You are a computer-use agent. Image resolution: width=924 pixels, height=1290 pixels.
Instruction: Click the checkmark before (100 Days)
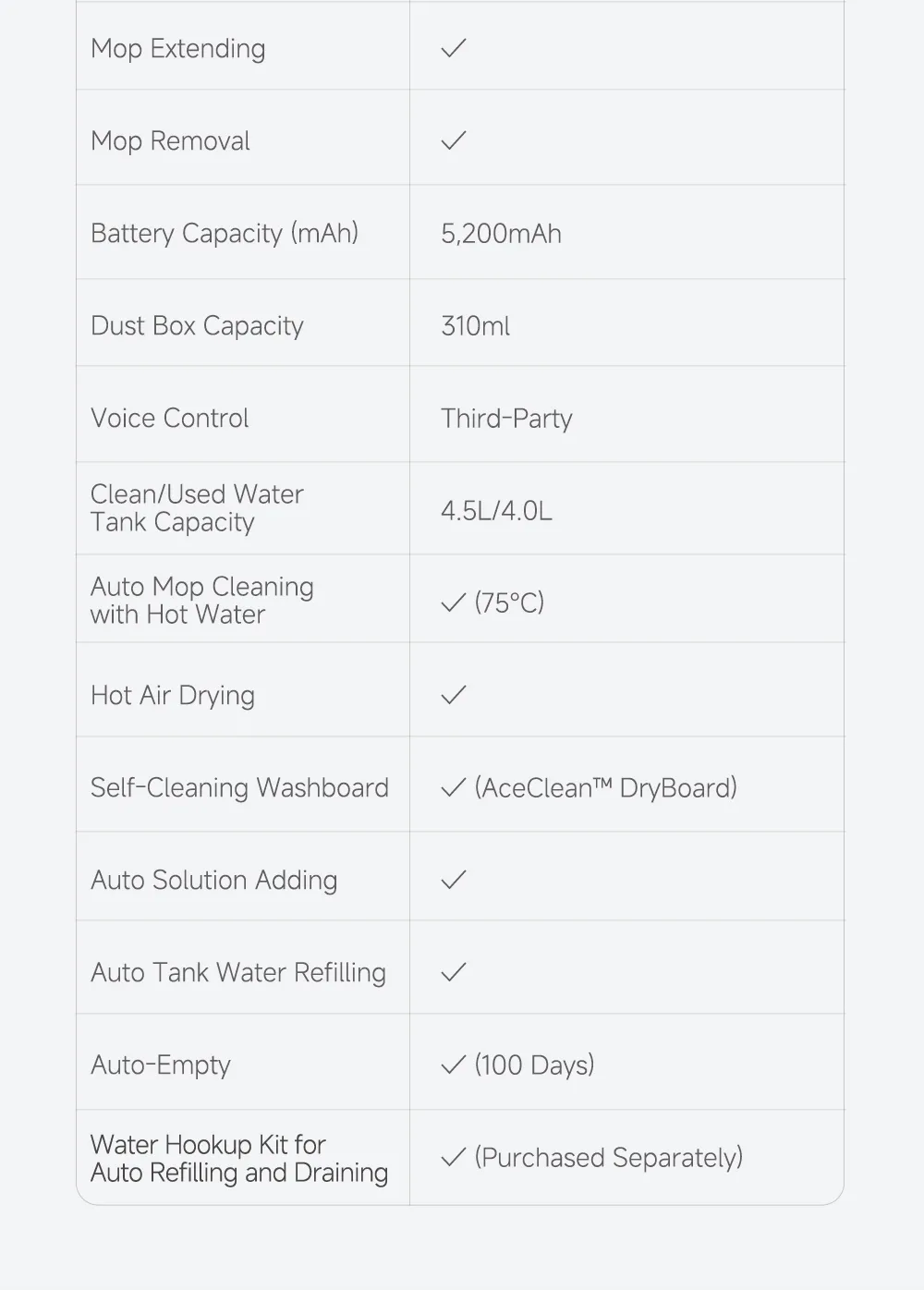click(454, 1065)
